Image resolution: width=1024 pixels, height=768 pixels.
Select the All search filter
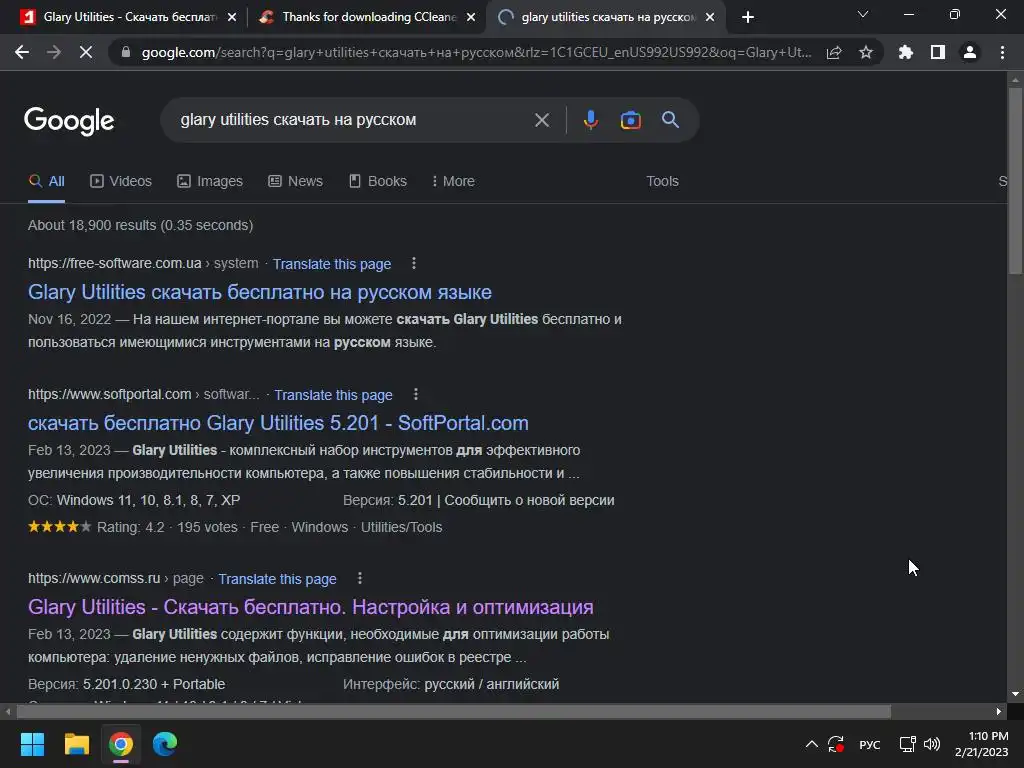point(46,181)
